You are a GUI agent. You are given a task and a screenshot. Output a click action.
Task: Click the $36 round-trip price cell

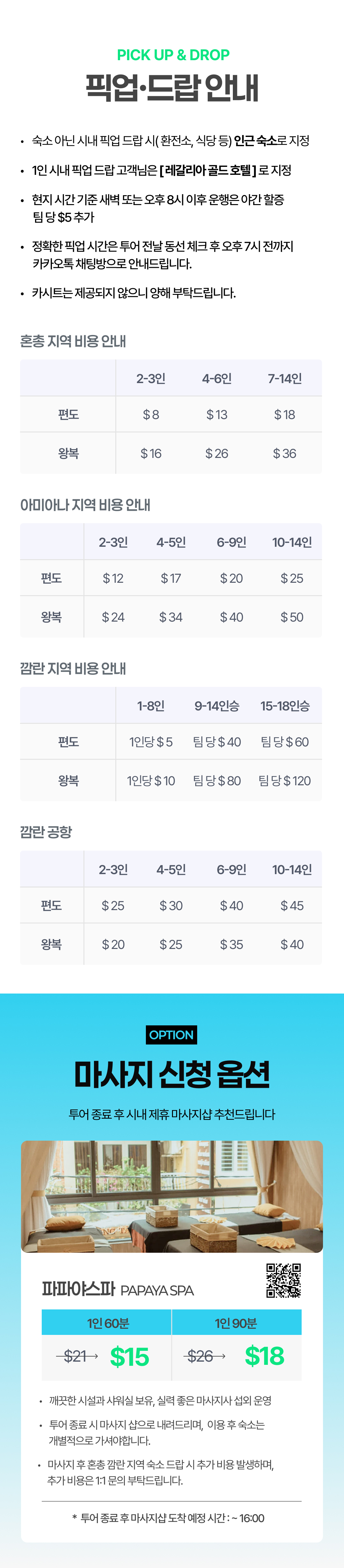click(x=284, y=453)
